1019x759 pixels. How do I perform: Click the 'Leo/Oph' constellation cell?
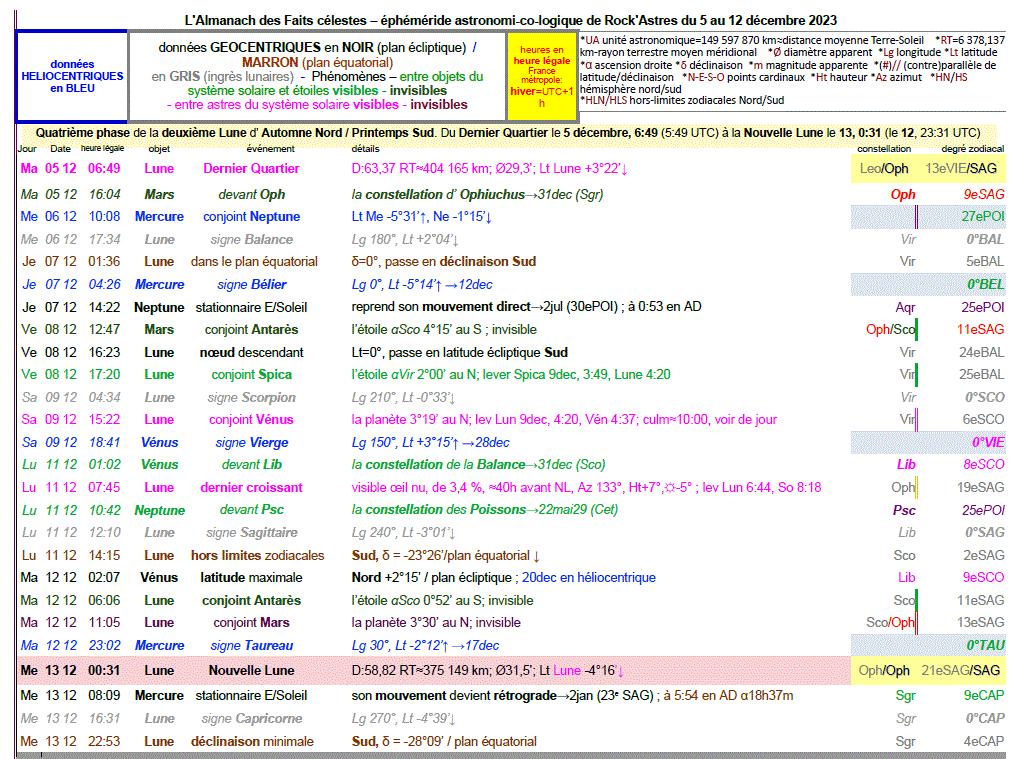tap(884, 168)
